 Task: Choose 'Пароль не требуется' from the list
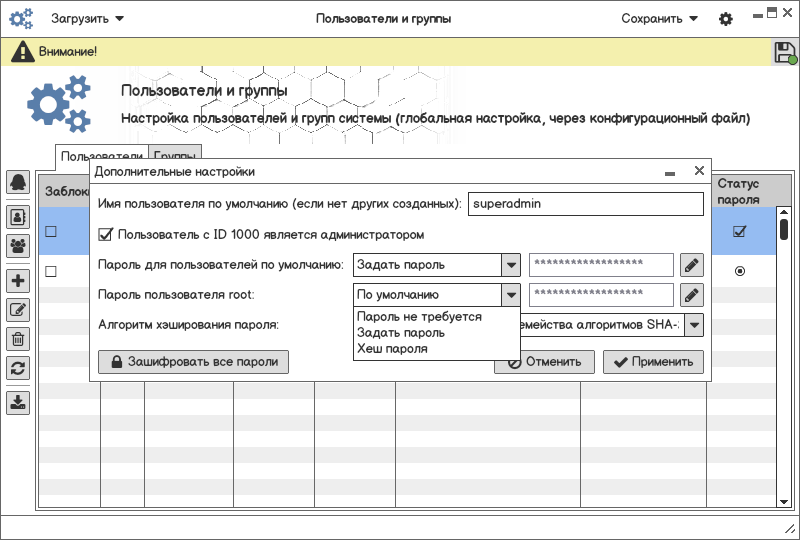[x=419, y=317]
